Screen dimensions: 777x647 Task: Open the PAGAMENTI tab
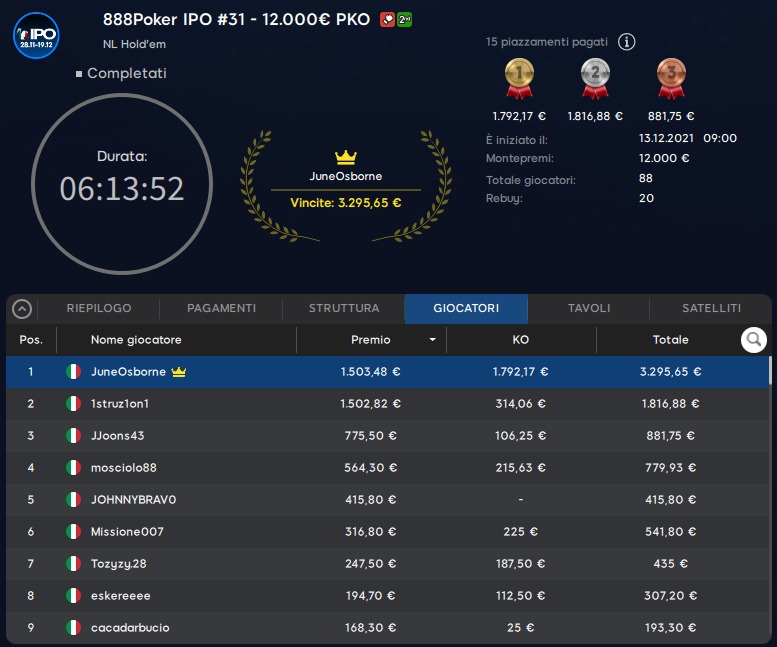(221, 308)
